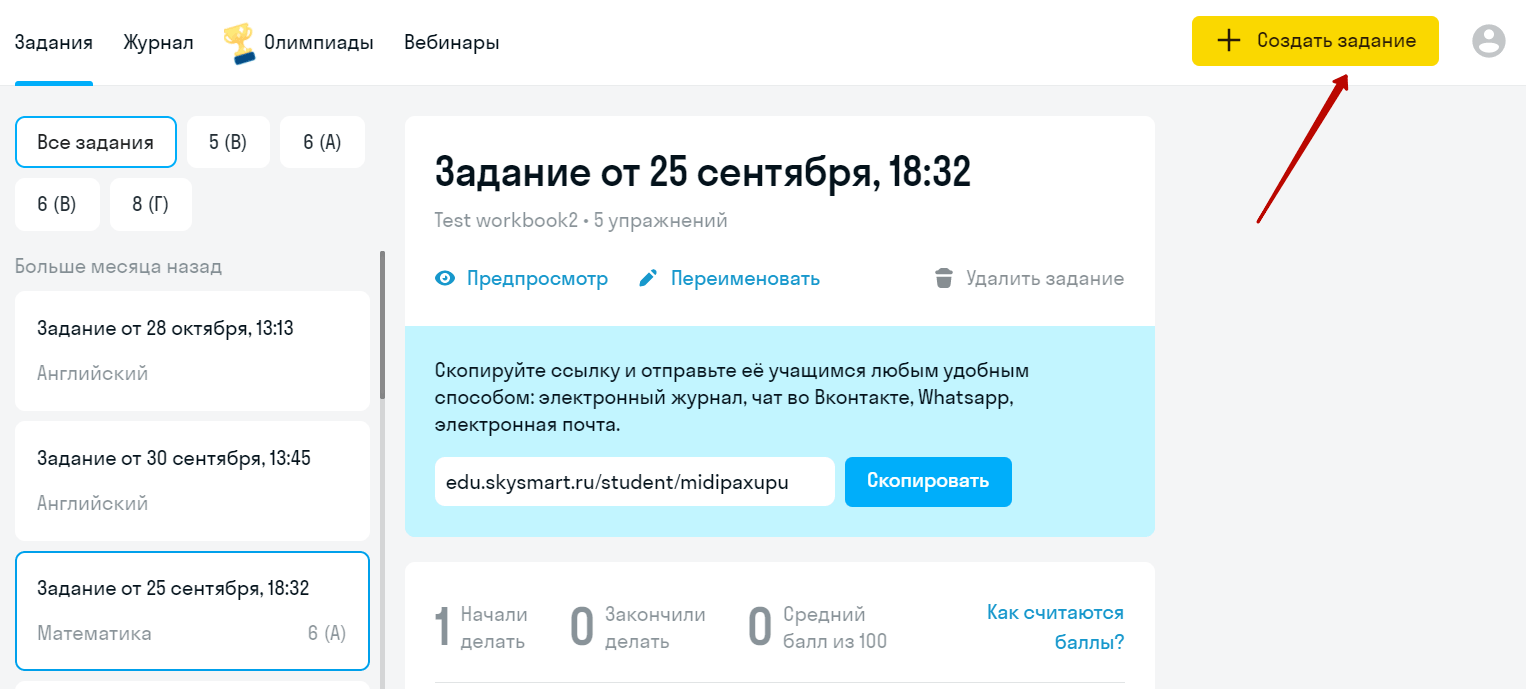
Task: Open the Задания tab
Action: click(x=54, y=42)
